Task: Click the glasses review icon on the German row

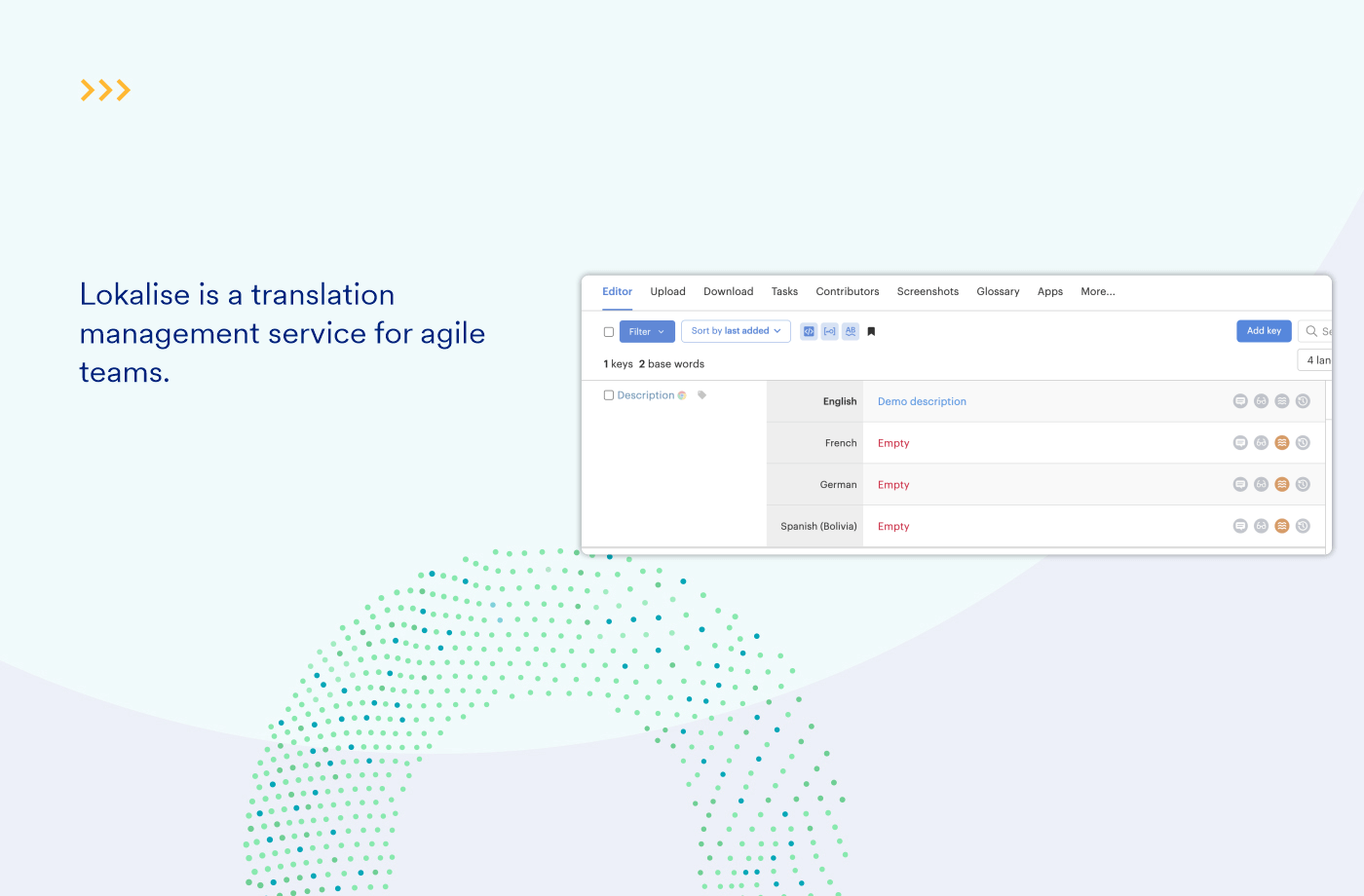Action: 1261,484
